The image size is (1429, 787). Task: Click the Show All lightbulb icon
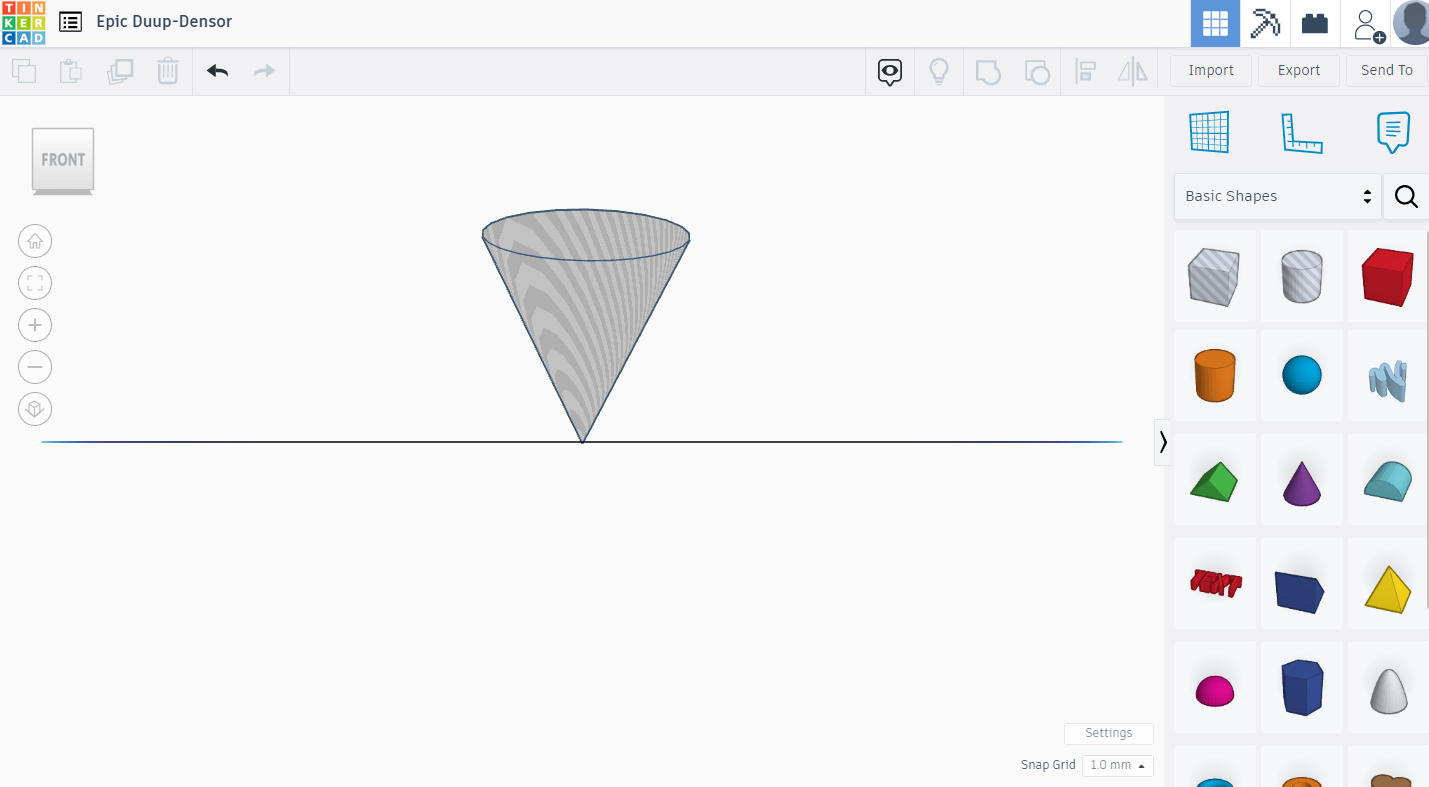point(939,72)
